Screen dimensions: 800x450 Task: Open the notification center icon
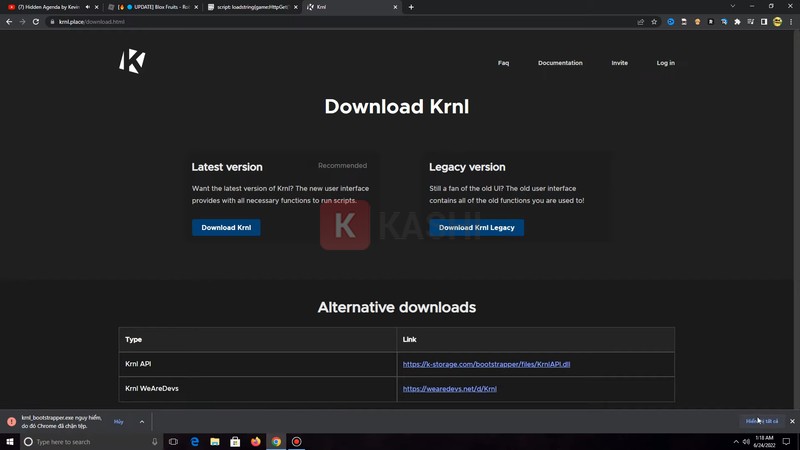click(786, 442)
